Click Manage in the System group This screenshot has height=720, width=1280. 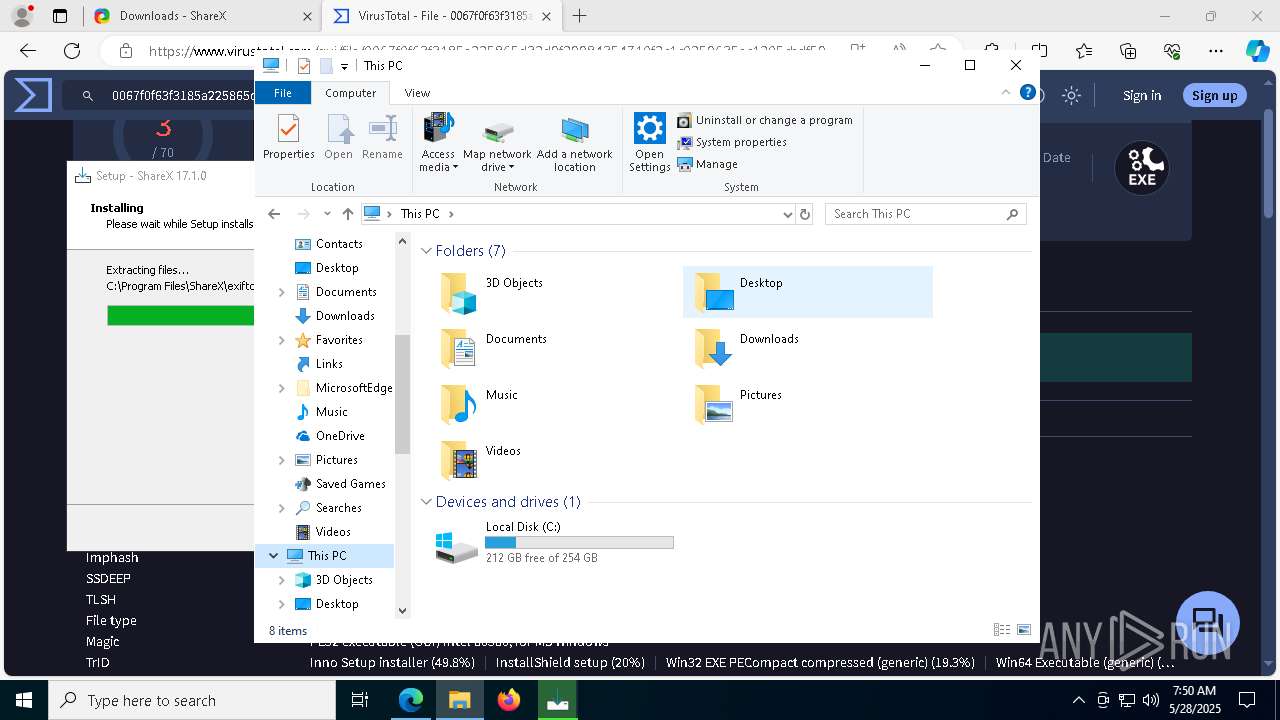[x=708, y=164]
